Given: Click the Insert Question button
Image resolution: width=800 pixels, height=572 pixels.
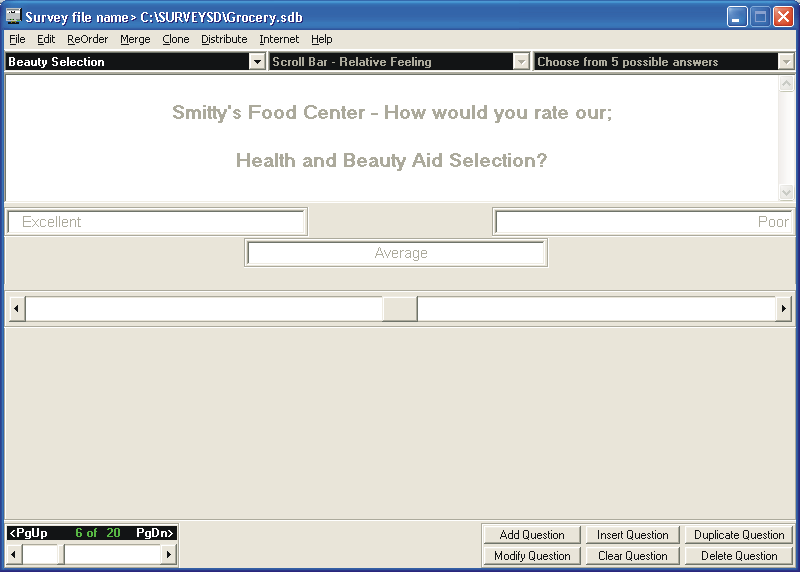Looking at the screenshot, I should click(x=632, y=535).
